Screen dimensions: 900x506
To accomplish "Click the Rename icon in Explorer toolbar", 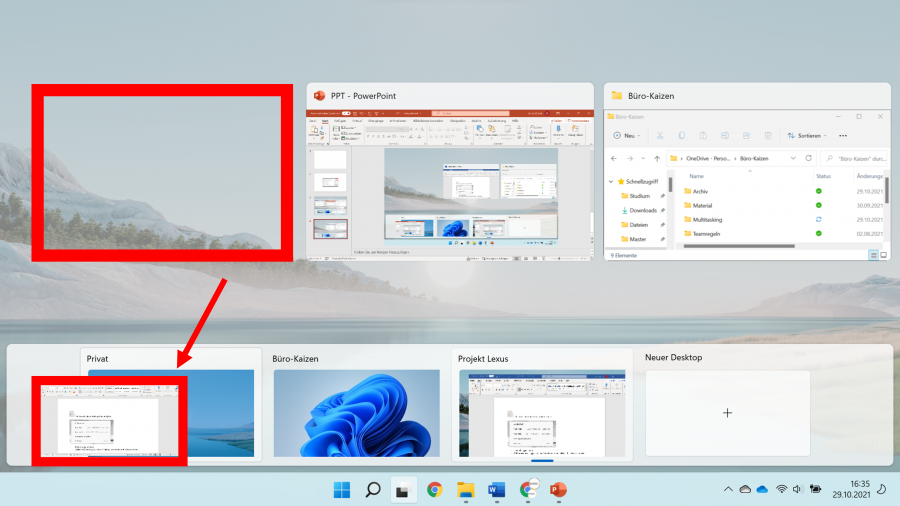I will 725,136.
